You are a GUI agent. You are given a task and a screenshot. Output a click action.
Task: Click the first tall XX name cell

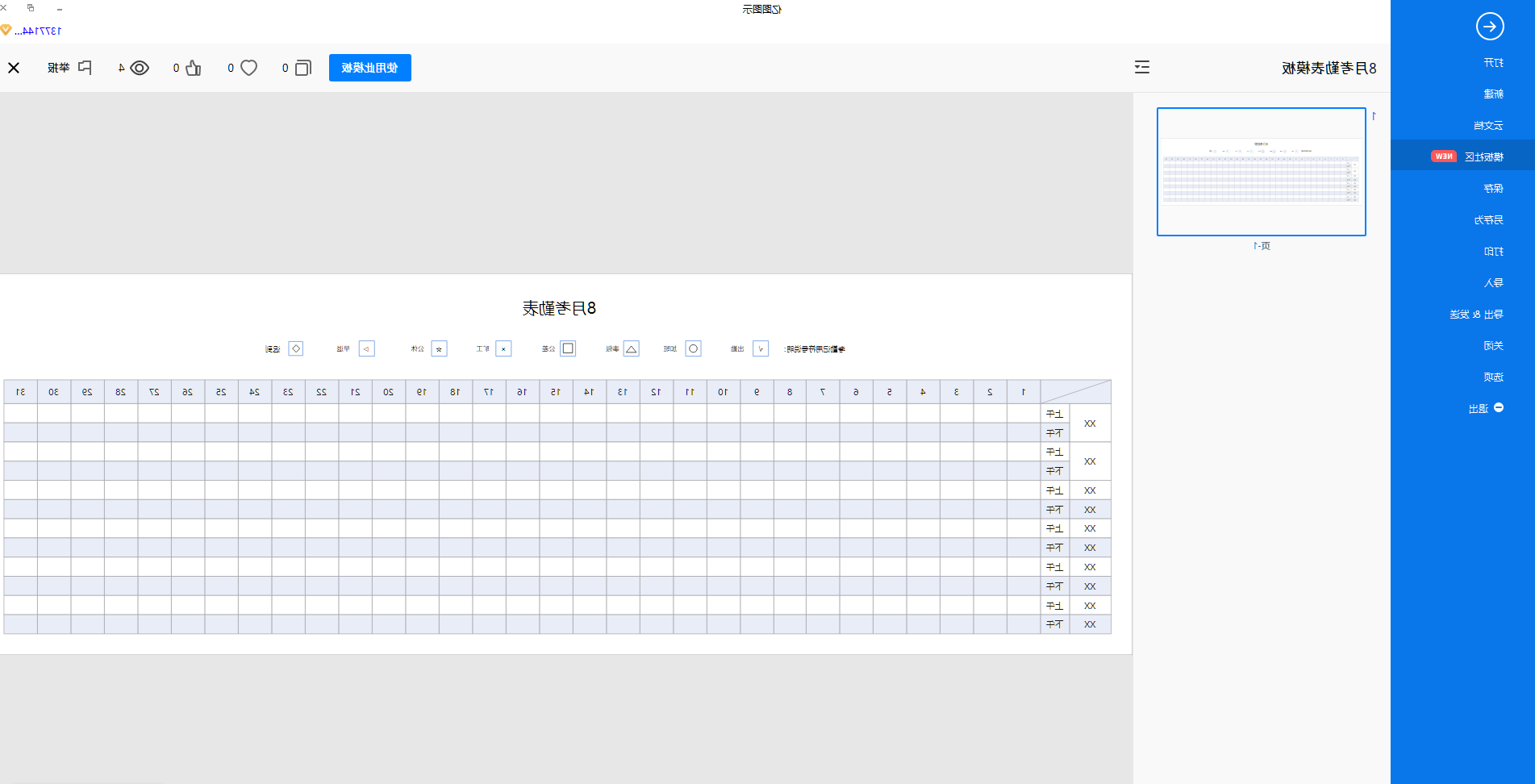point(1090,423)
